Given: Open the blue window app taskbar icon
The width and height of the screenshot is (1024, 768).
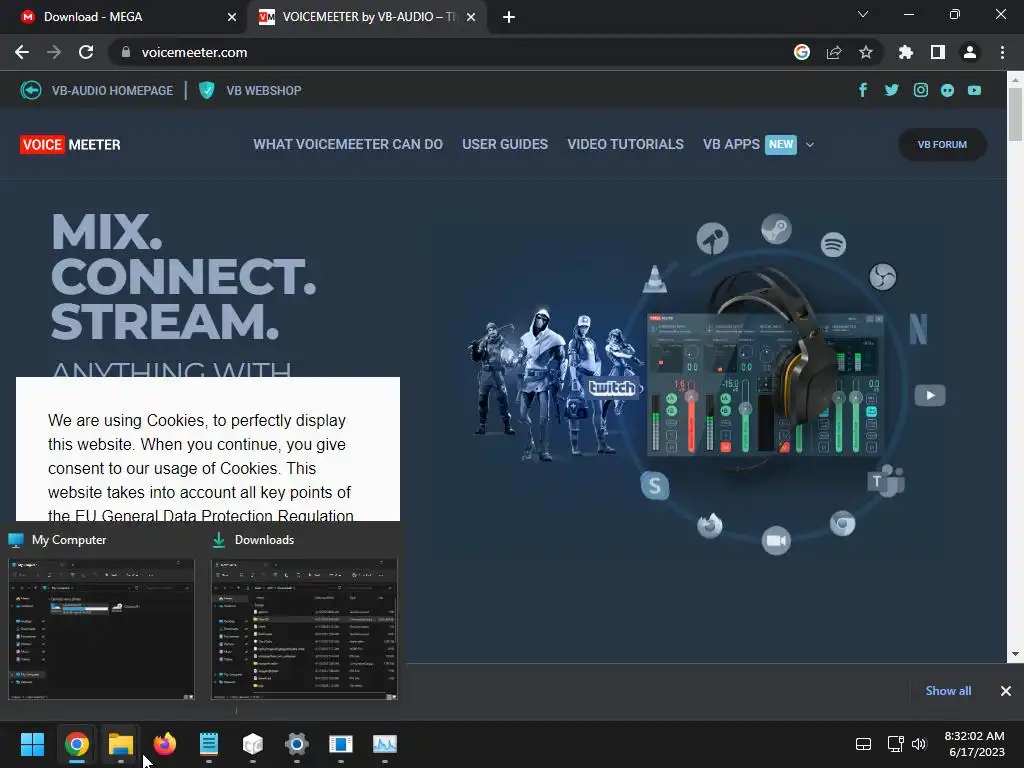Looking at the screenshot, I should tap(340, 744).
